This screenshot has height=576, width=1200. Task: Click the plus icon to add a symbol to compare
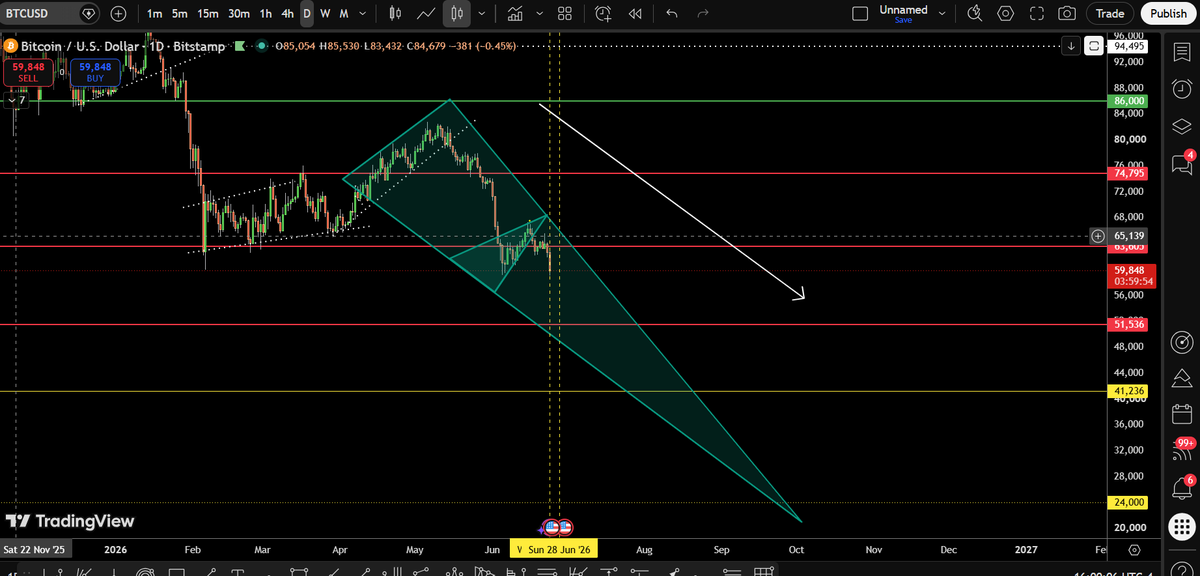119,14
